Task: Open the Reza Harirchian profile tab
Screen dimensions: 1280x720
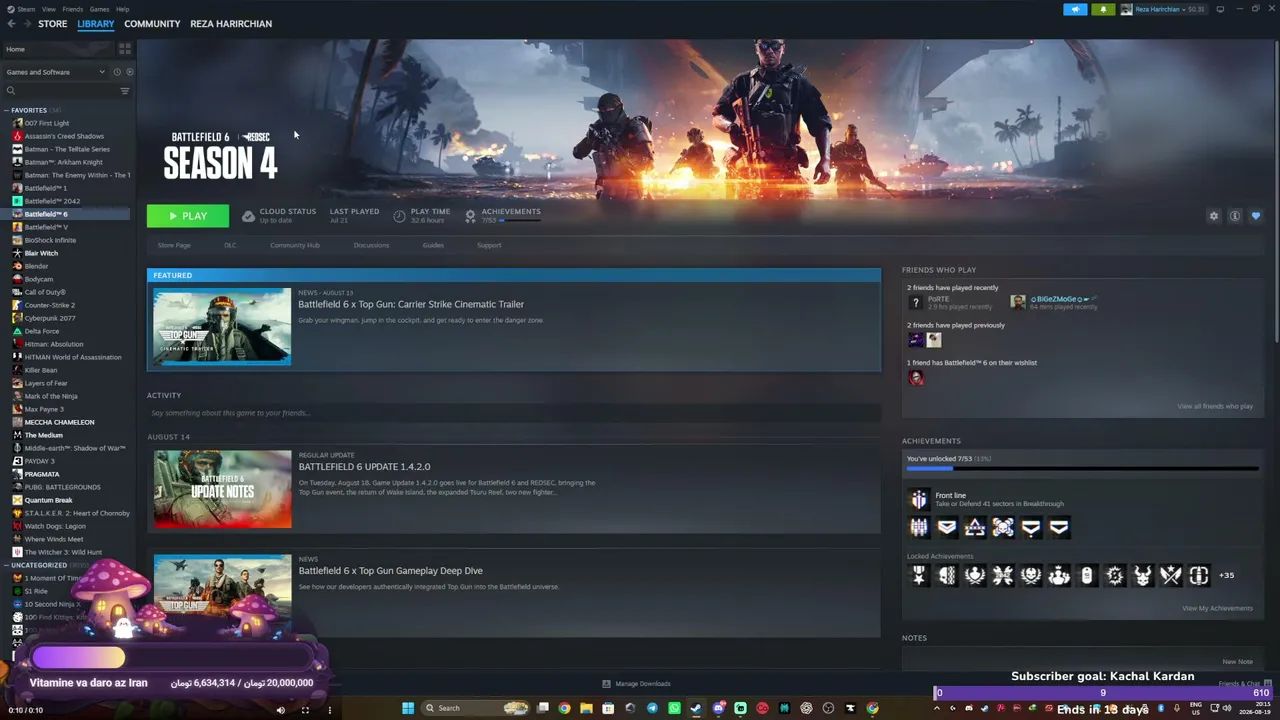Action: point(231,24)
